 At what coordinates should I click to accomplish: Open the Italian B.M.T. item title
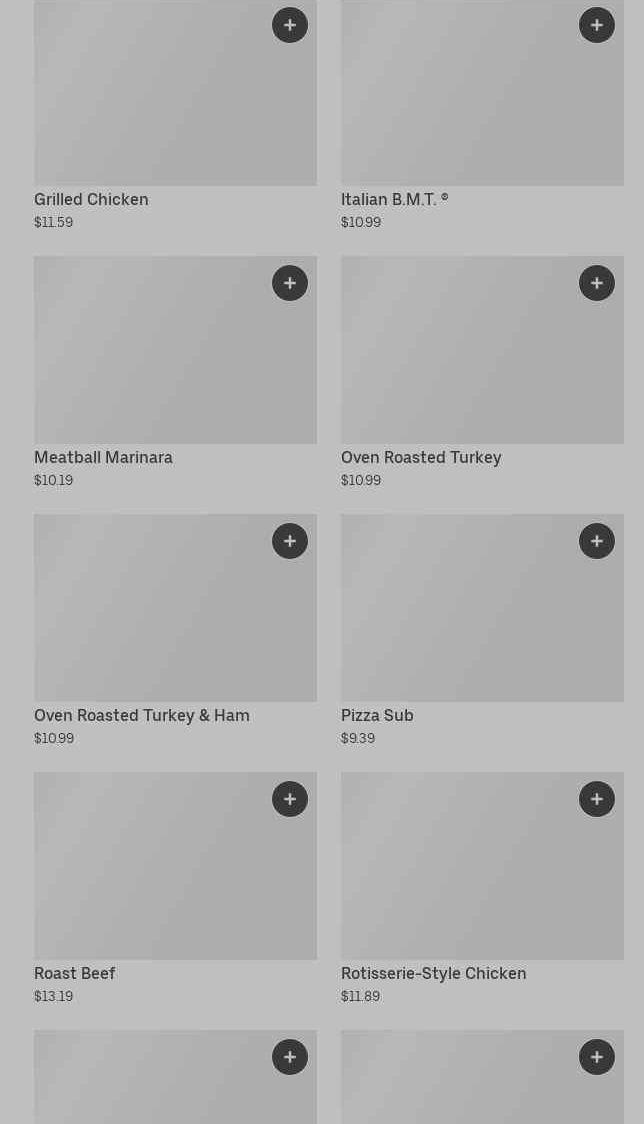(394, 199)
